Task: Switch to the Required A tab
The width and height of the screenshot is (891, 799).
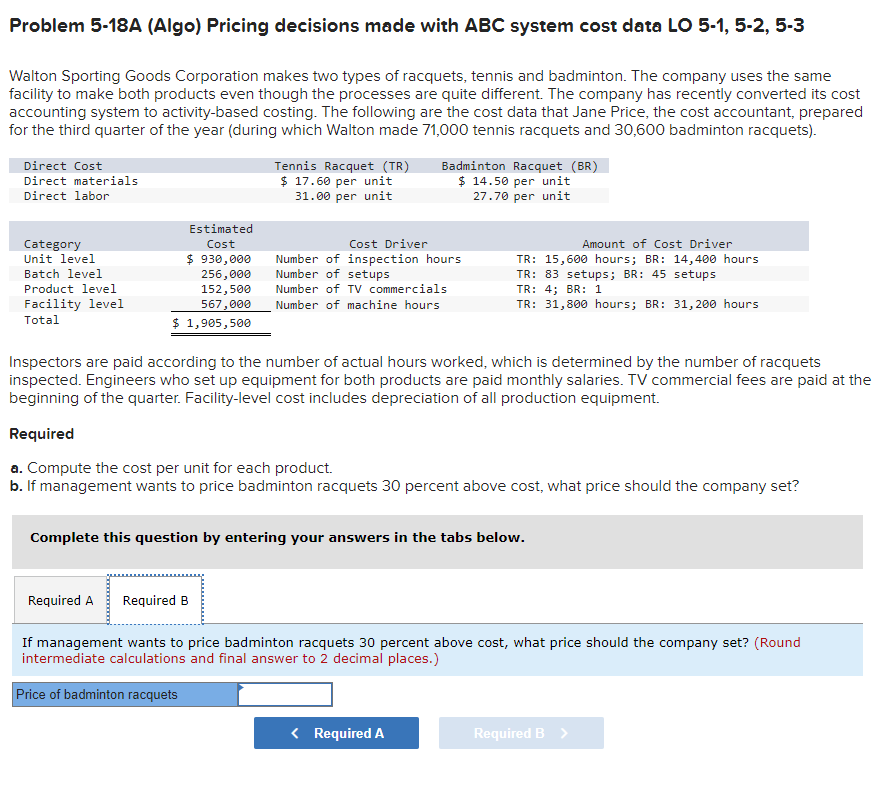Action: tap(60, 600)
